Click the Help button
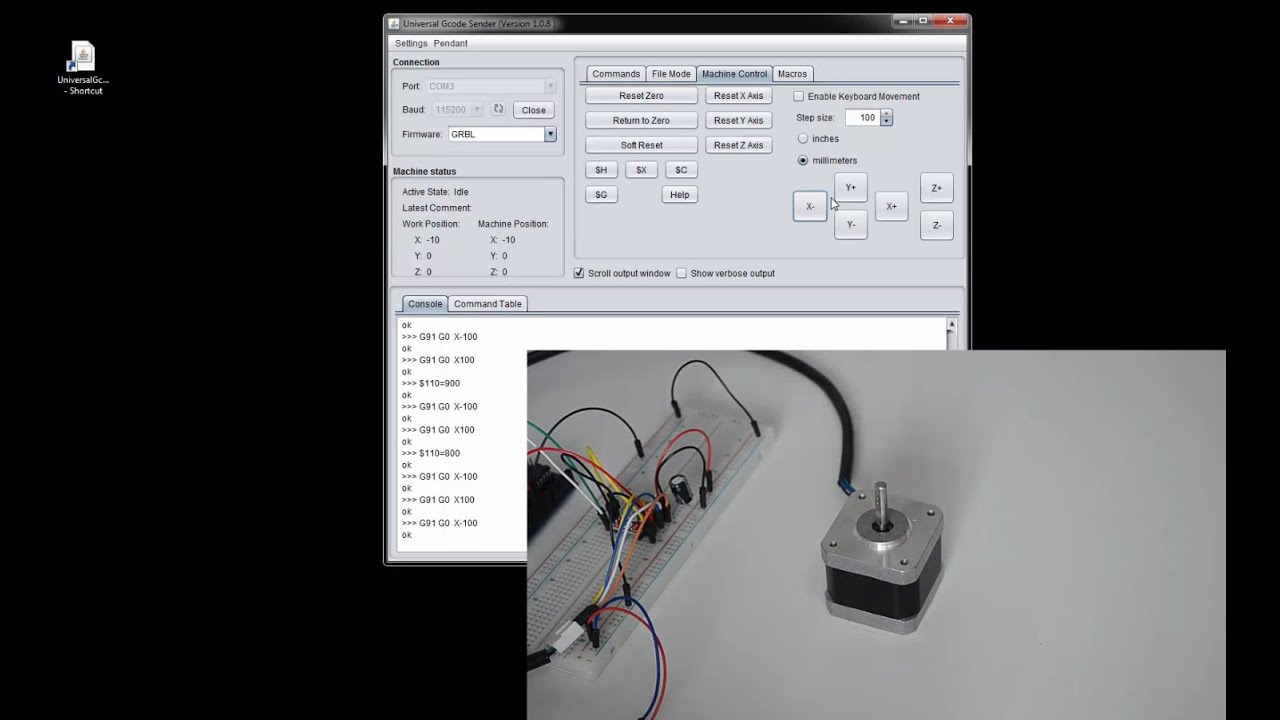The height and width of the screenshot is (720, 1280). click(679, 195)
